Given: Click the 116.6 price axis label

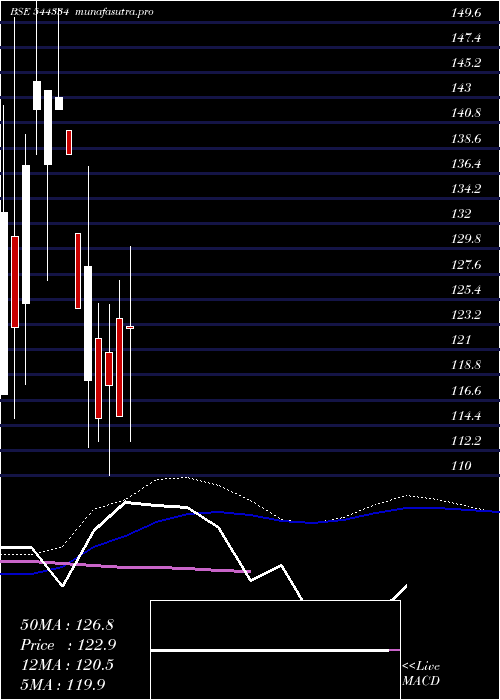Looking at the screenshot, I should coord(466,391).
